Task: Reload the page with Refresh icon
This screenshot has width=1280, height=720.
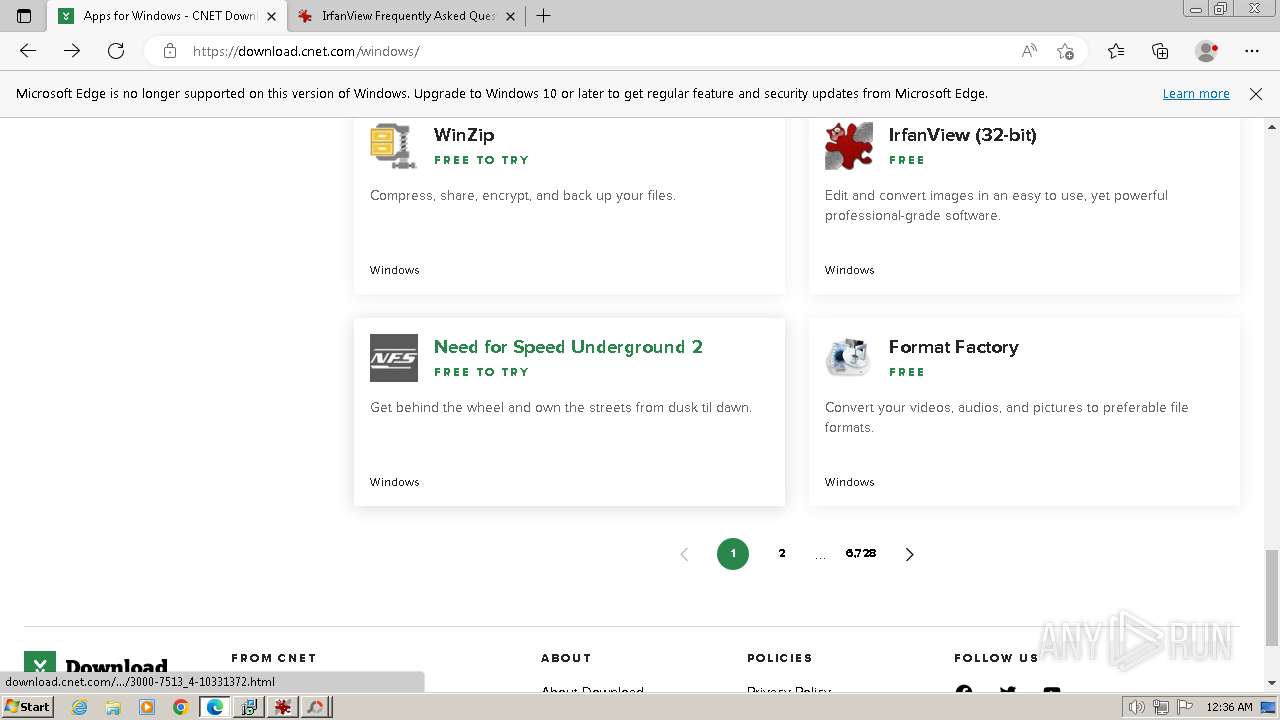Action: pos(116,51)
